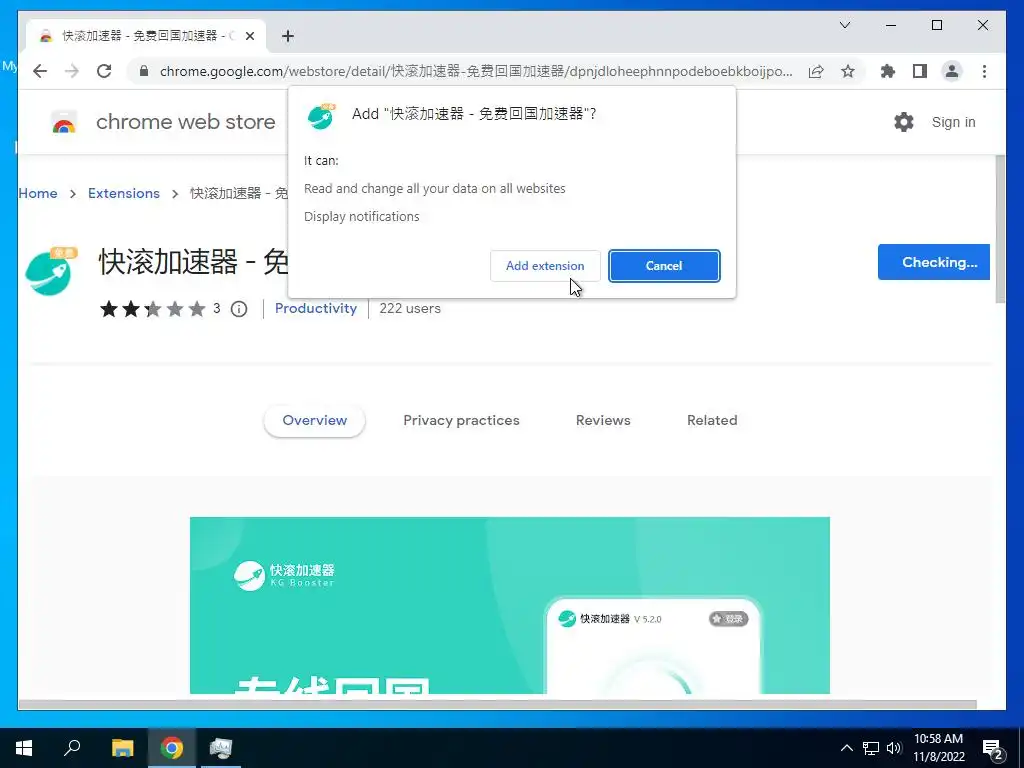Share this page icon in address bar

coord(816,71)
